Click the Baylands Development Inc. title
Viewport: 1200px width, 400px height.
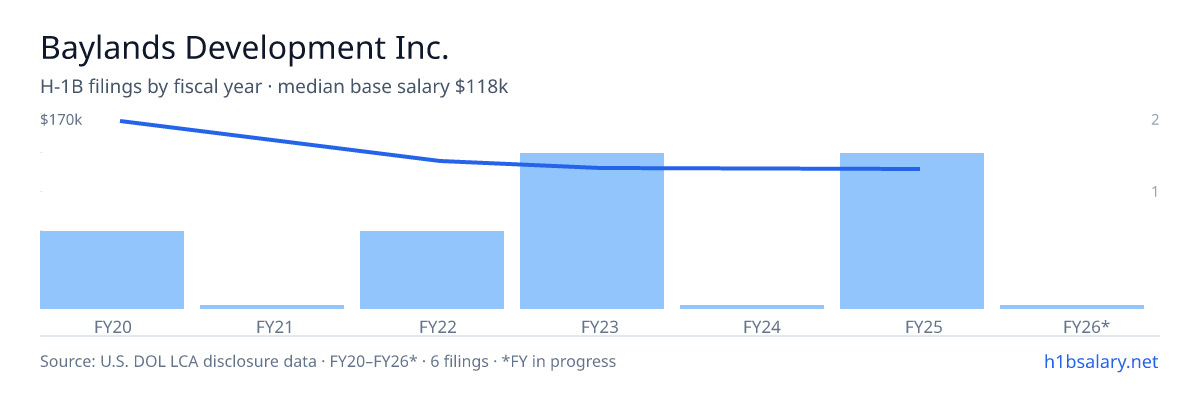point(245,47)
